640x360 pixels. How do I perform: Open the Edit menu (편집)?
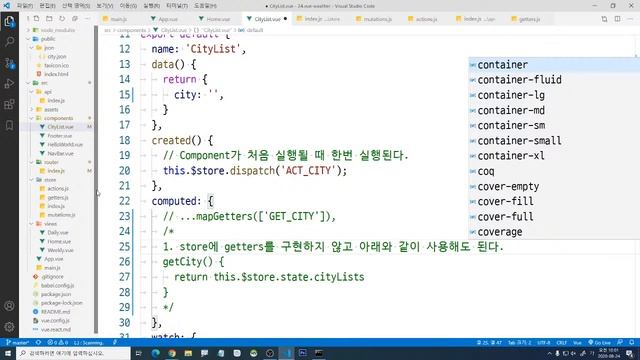47,6
